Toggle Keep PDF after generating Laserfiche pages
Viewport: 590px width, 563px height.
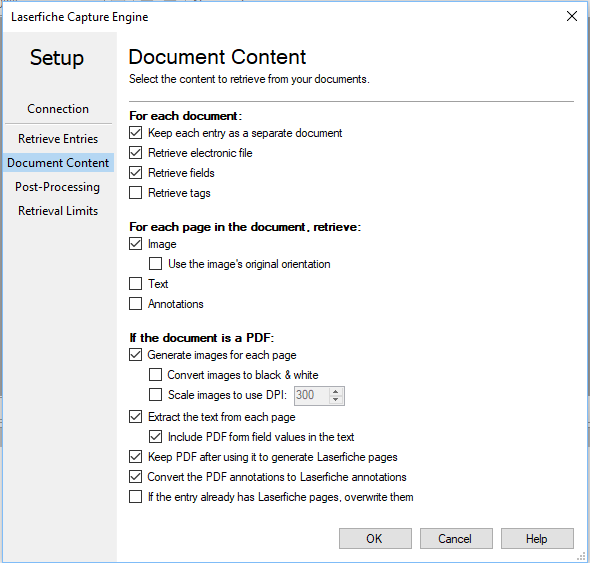click(x=135, y=457)
